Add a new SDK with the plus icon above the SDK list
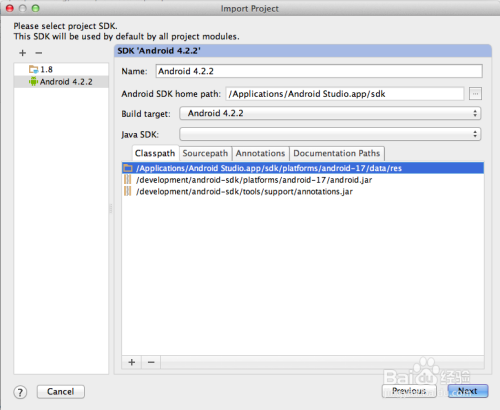 click(22, 53)
